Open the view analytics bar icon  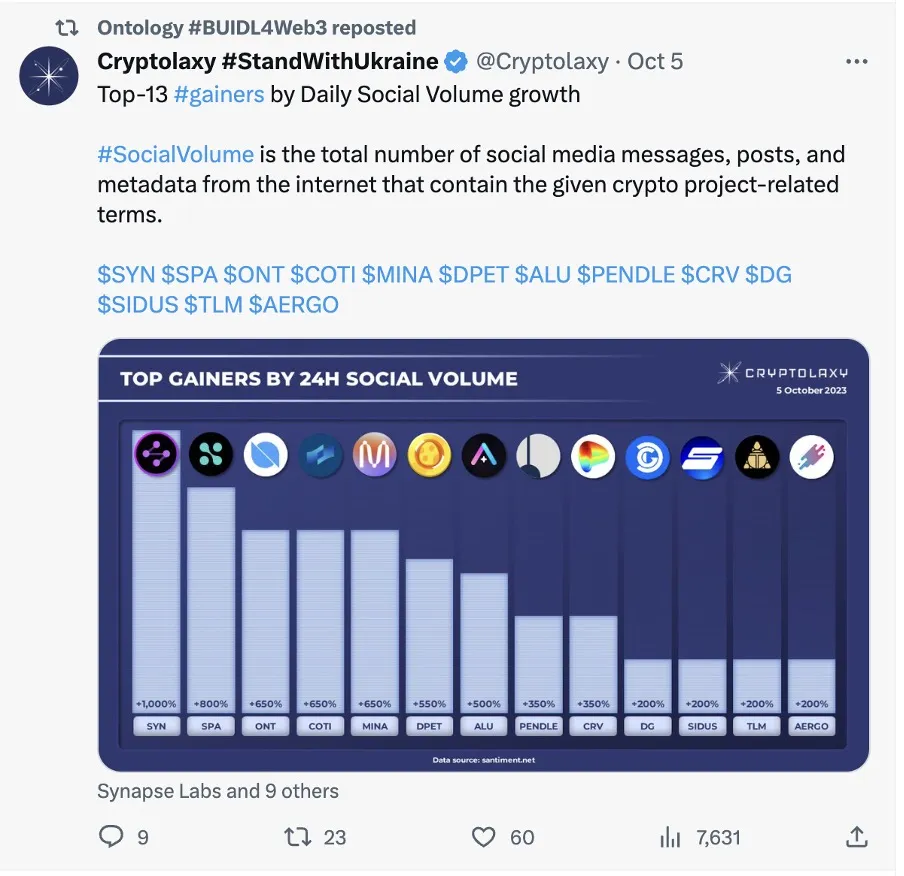coord(670,837)
